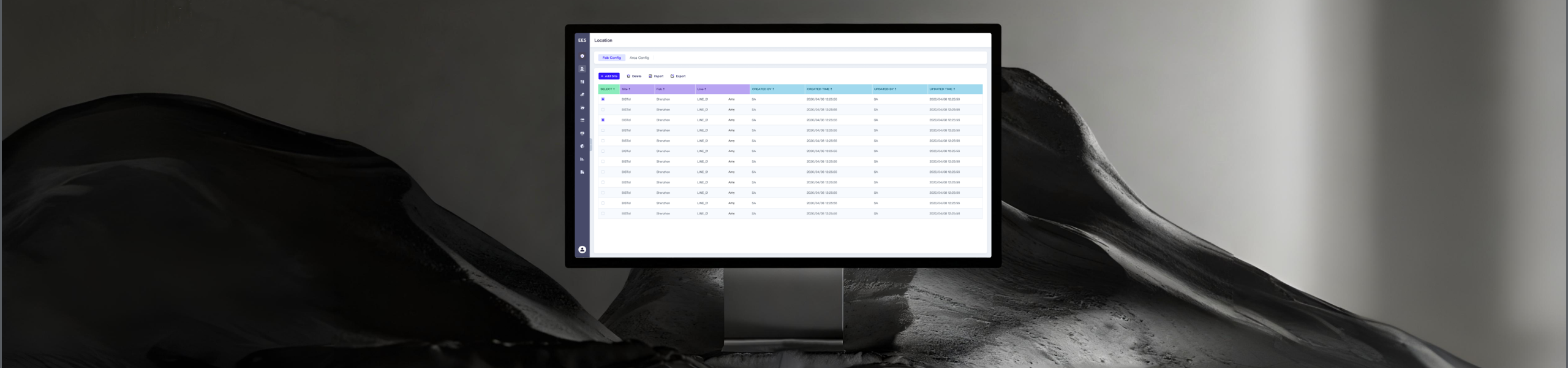Sort table by Site column
Screen dimensions: 1568x368
[x=626, y=90]
